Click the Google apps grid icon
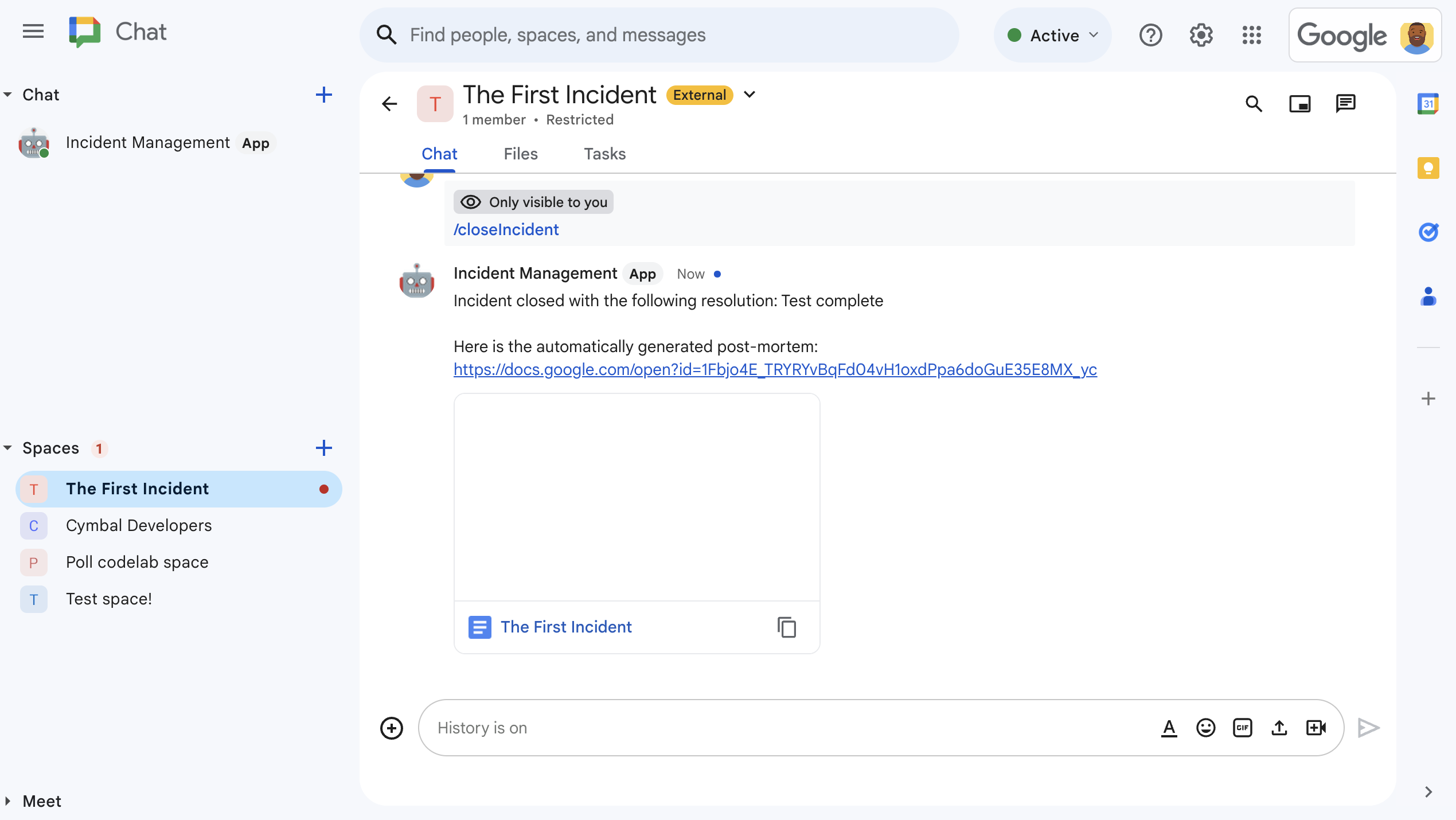The width and height of the screenshot is (1456, 820). coord(1253,35)
